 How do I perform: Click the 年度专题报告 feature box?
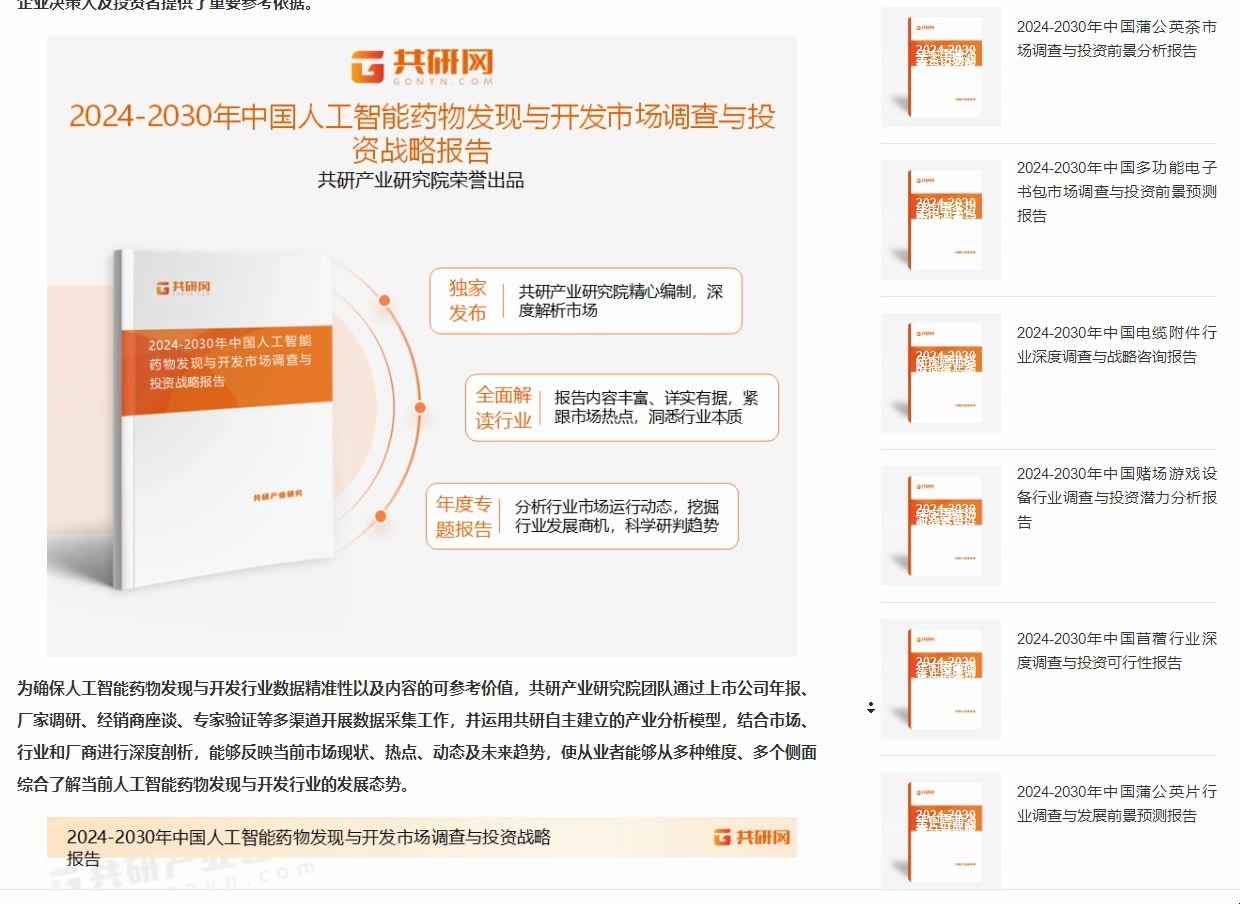(x=582, y=516)
